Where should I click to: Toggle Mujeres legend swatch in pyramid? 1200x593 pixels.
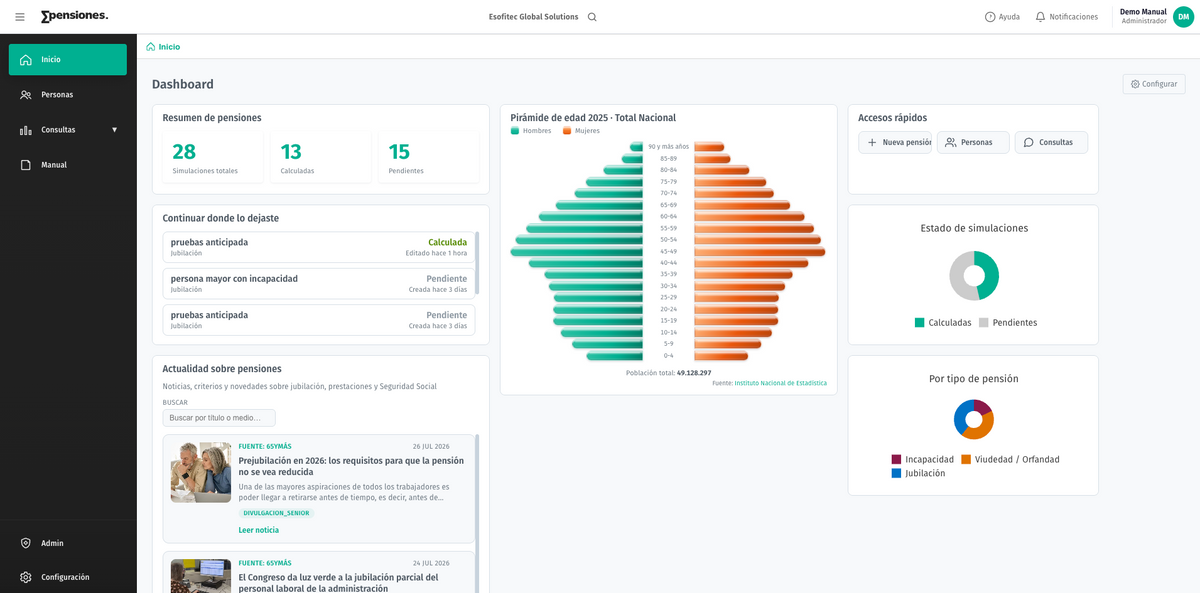[x=567, y=131]
